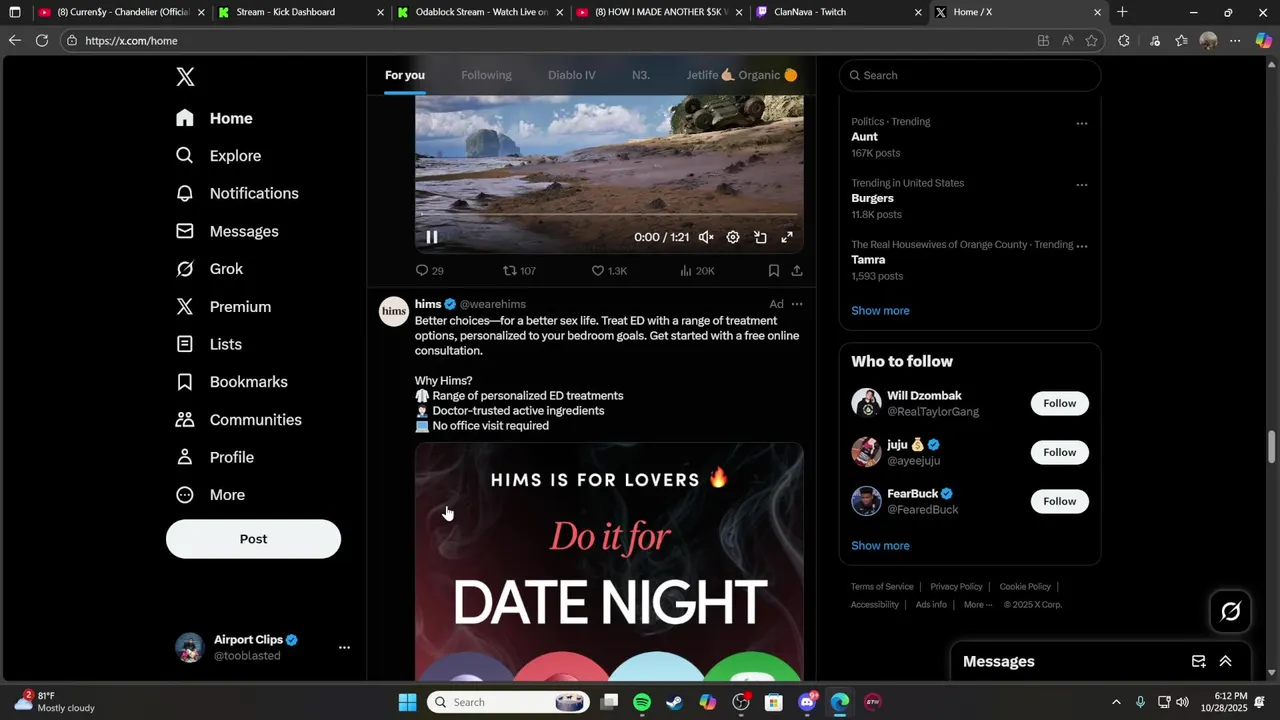Click the X logo in sidebar
Screen dimensions: 1280x720
tap(185, 77)
